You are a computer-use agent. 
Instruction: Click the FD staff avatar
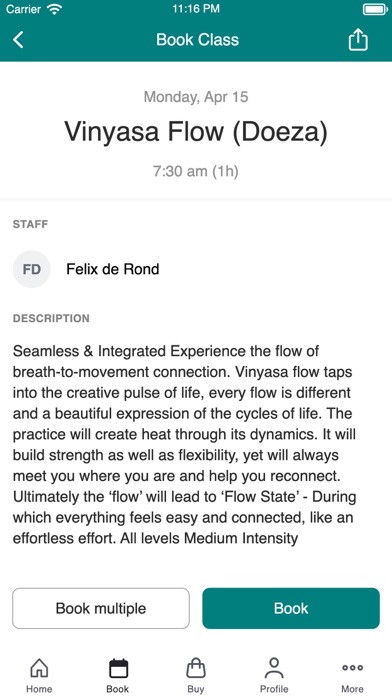[32, 269]
